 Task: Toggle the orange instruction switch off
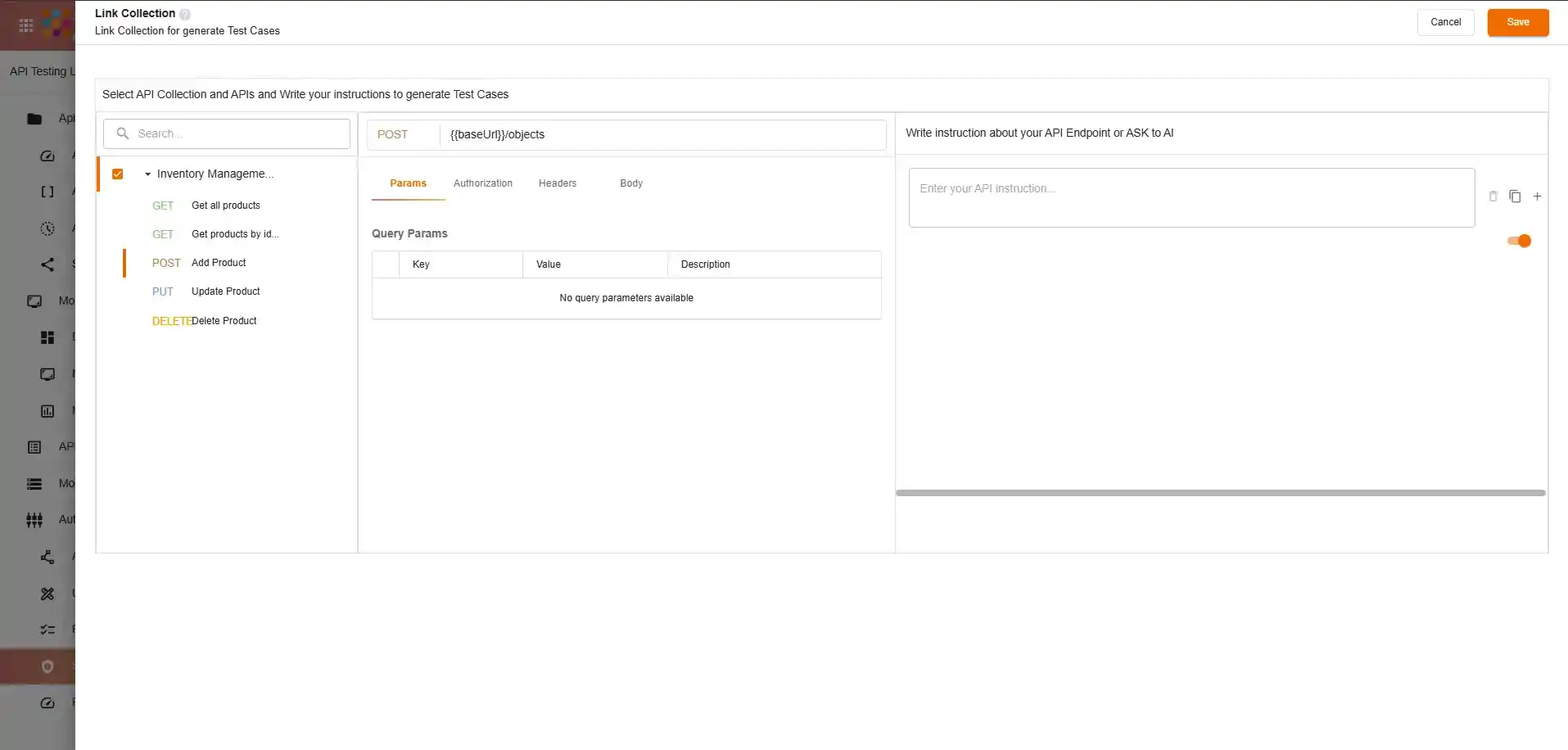pyautogui.click(x=1519, y=241)
